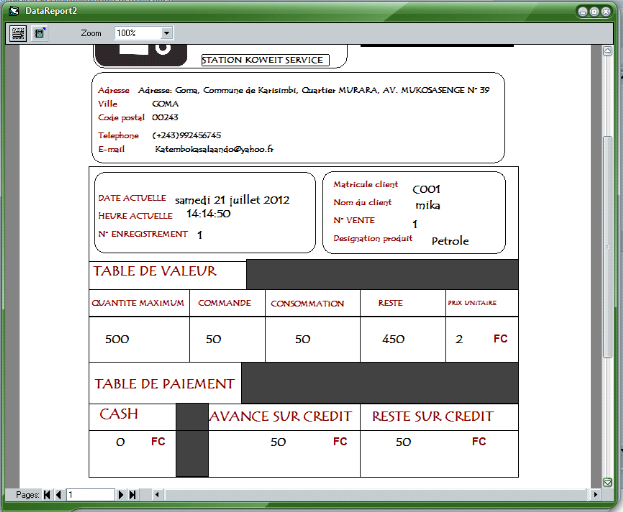Go to the first page button
The image size is (623, 512).
pyautogui.click(x=47, y=495)
